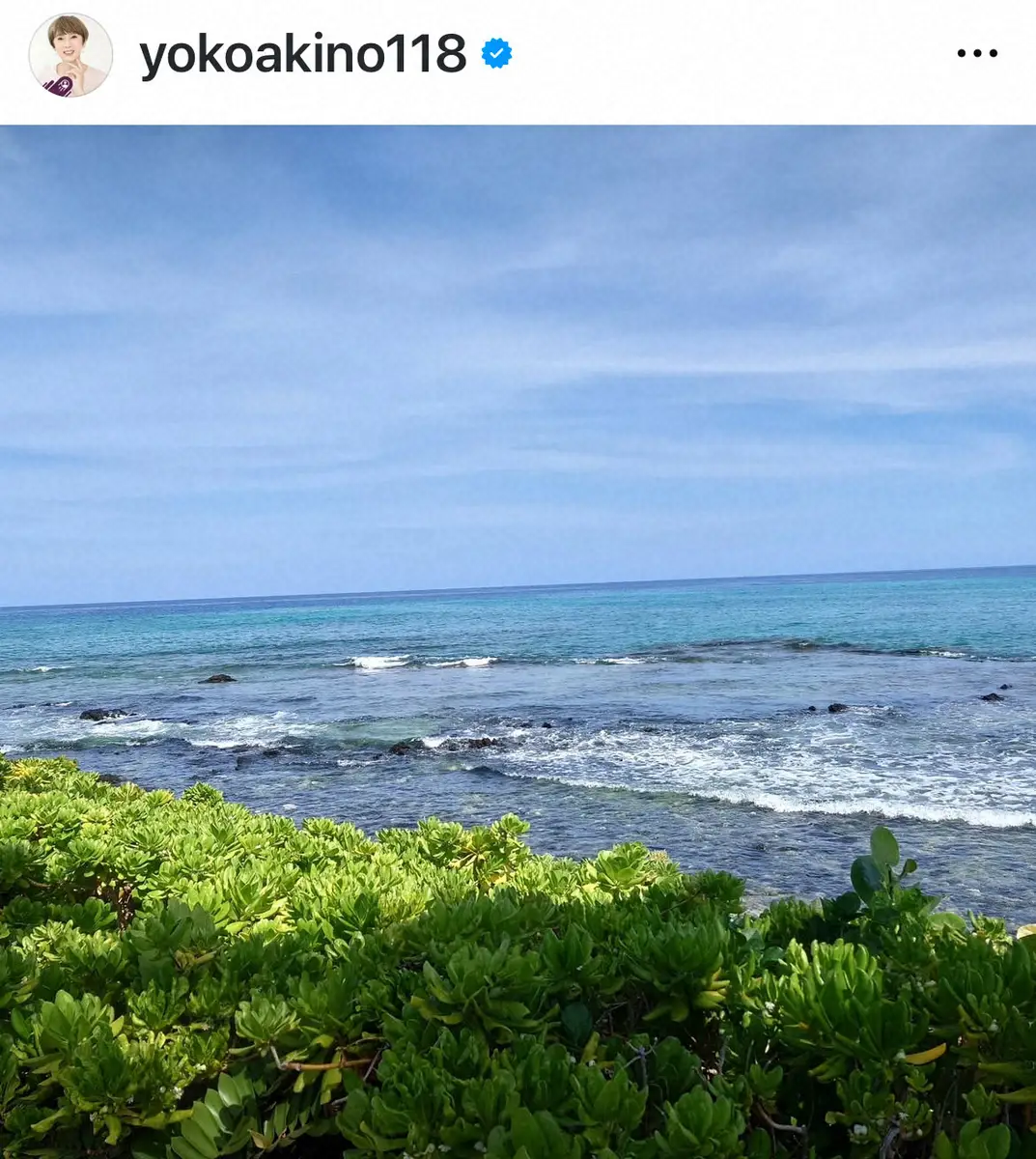Tap the ocean photo post image

[x=518, y=642]
